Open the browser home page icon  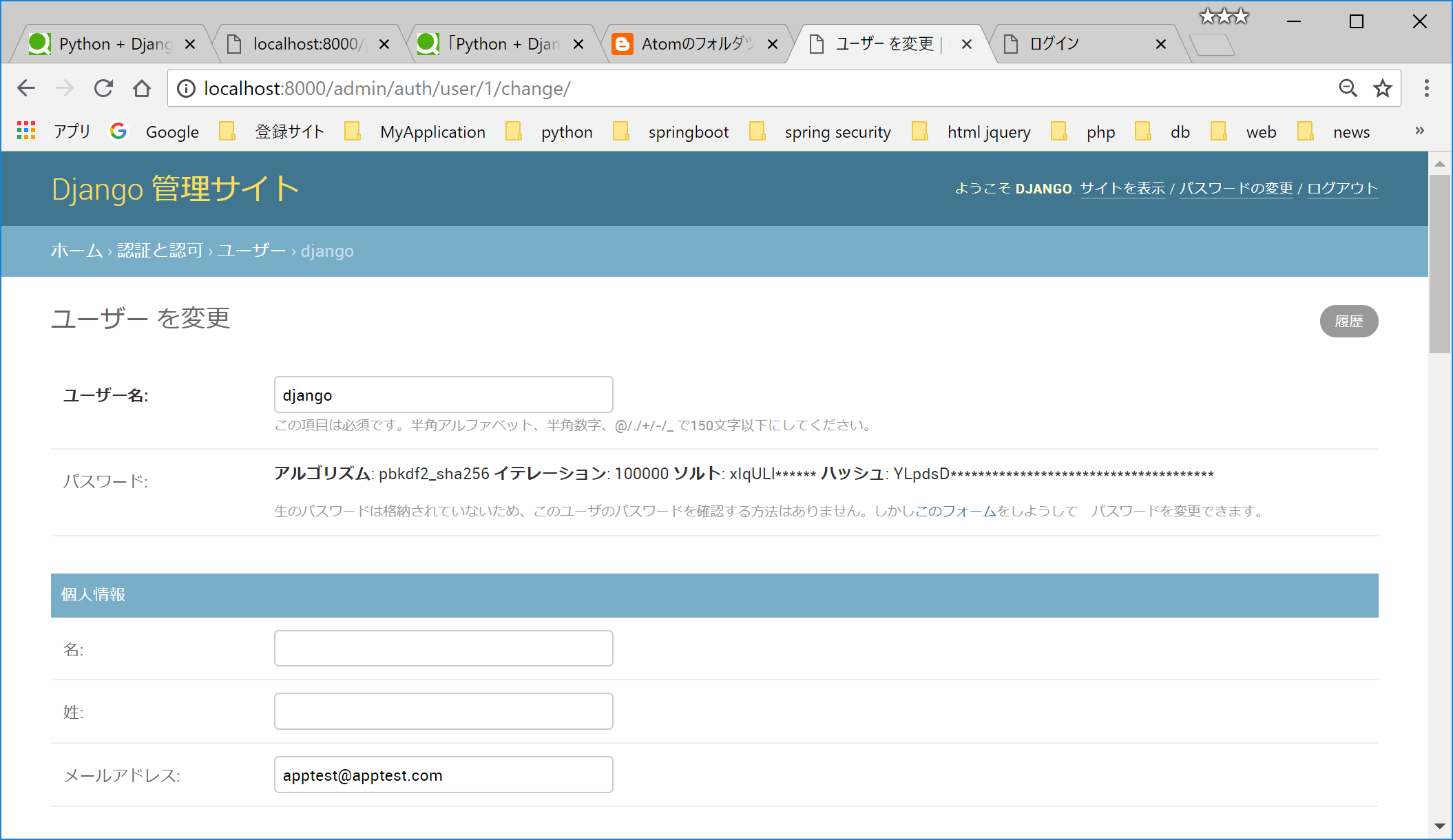coord(143,88)
